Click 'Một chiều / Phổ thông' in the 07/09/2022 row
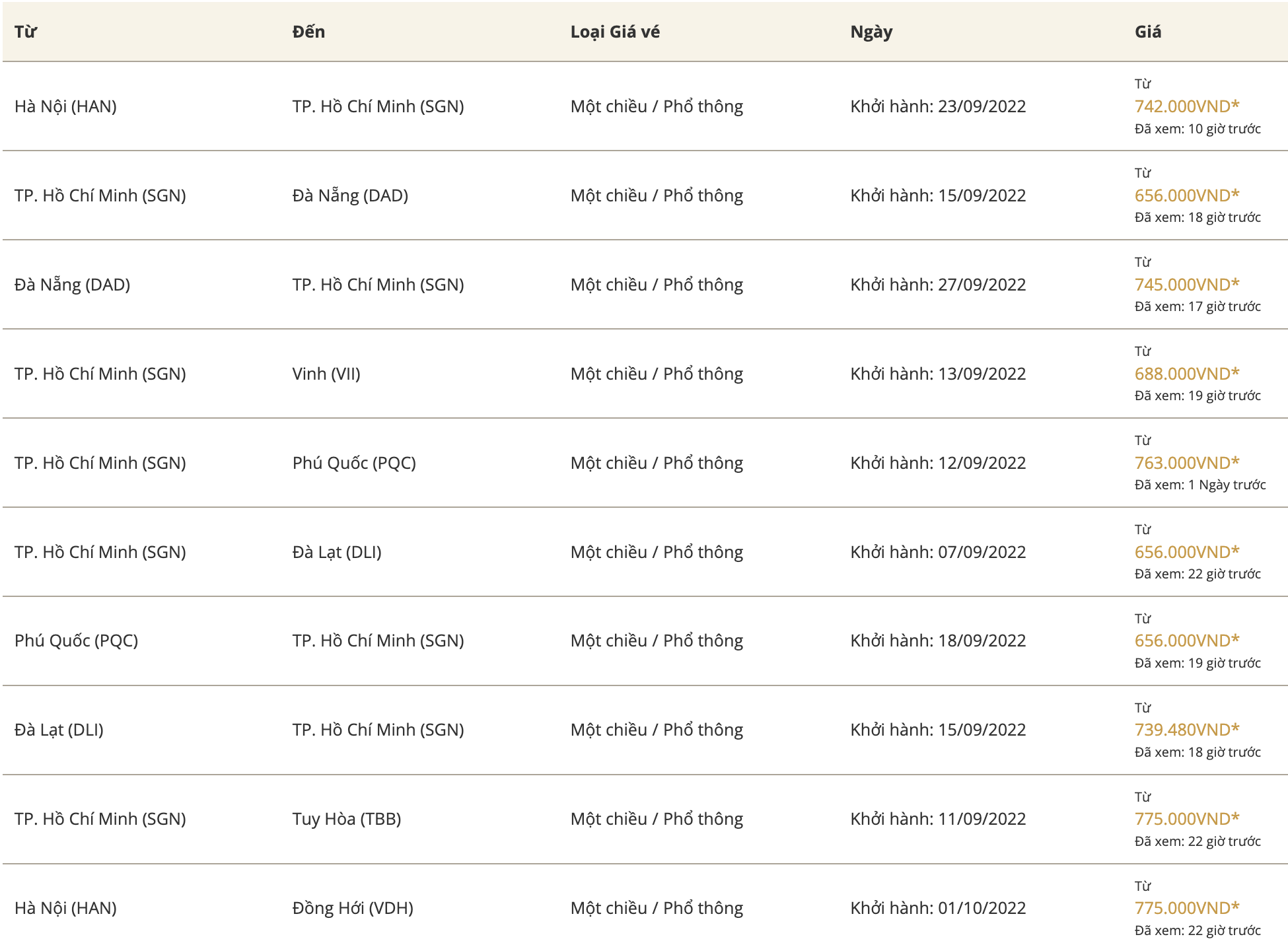The width and height of the screenshot is (1288, 943). 657,552
